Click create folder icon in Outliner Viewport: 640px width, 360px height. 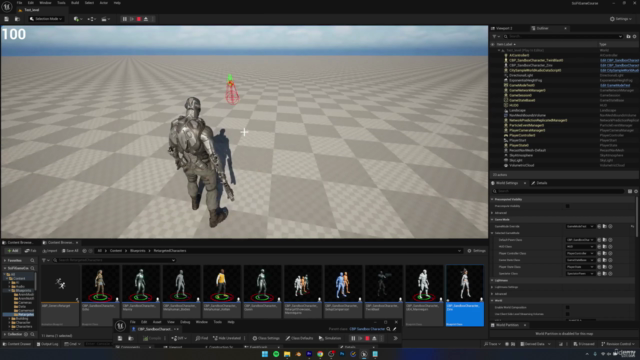[628, 36]
